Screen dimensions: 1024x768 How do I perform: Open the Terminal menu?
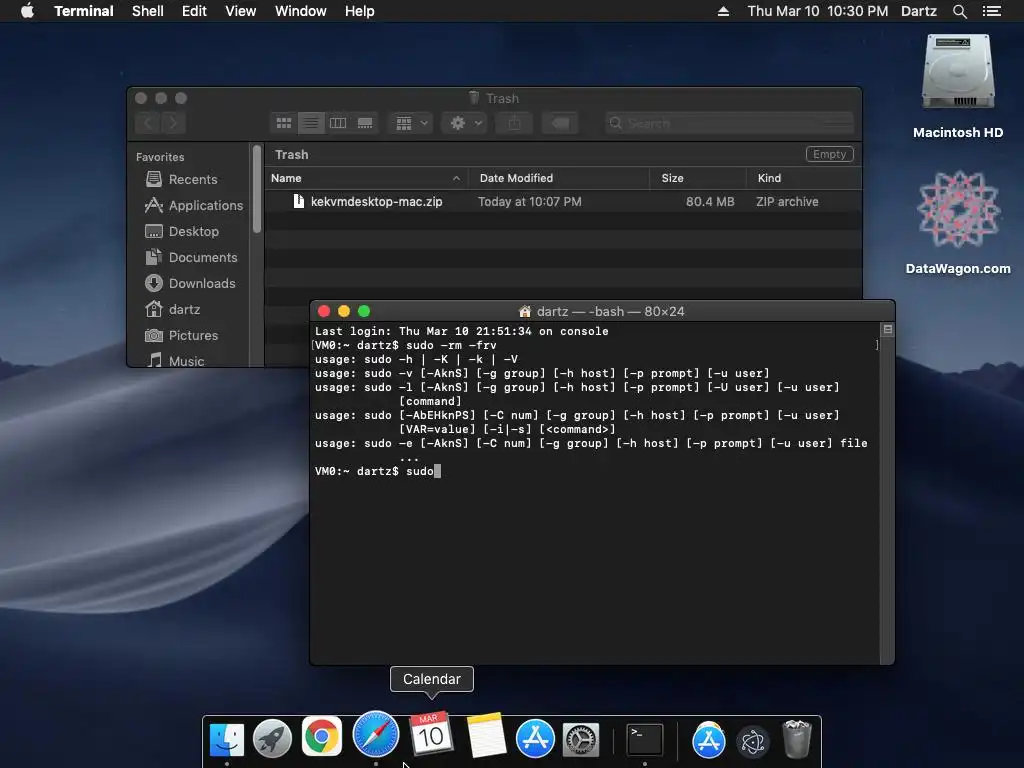(84, 11)
